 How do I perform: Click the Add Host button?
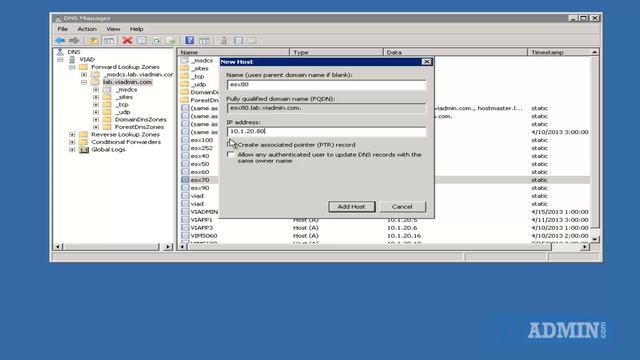[x=351, y=207]
